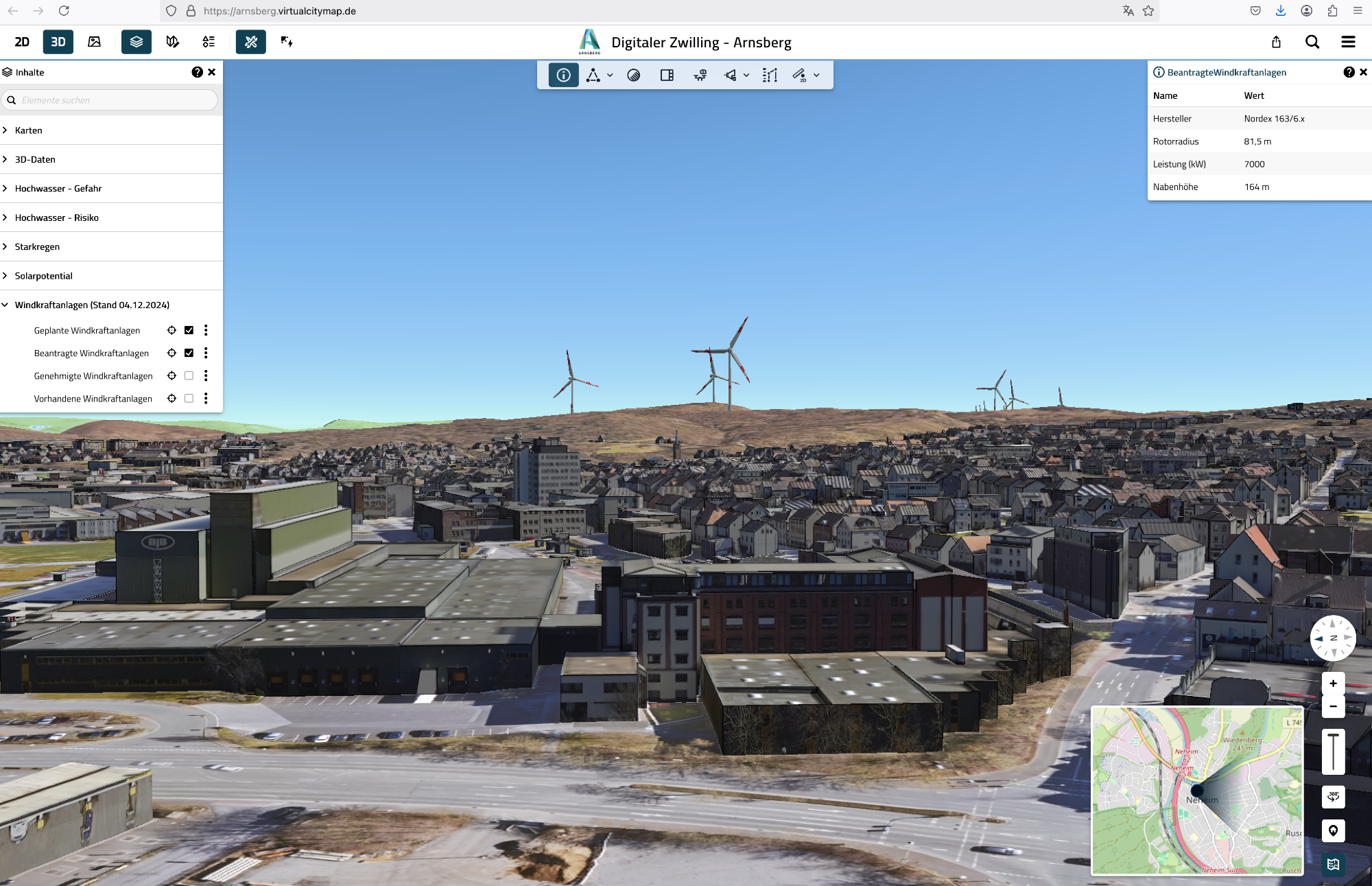Screen dimensions: 1372x886
Task: Open the shadow simulation tool
Action: 633,75
